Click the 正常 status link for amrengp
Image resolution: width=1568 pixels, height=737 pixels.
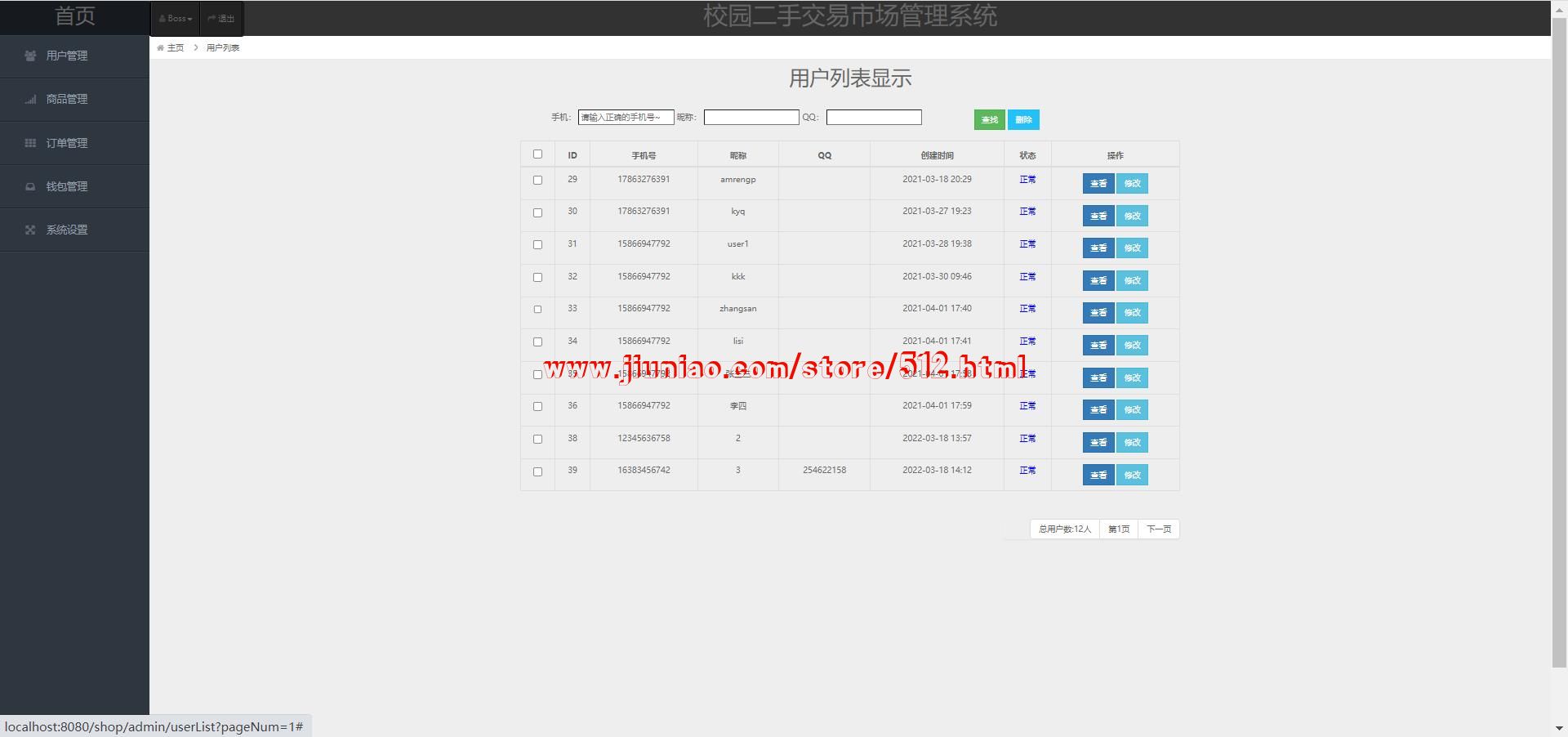click(1027, 179)
